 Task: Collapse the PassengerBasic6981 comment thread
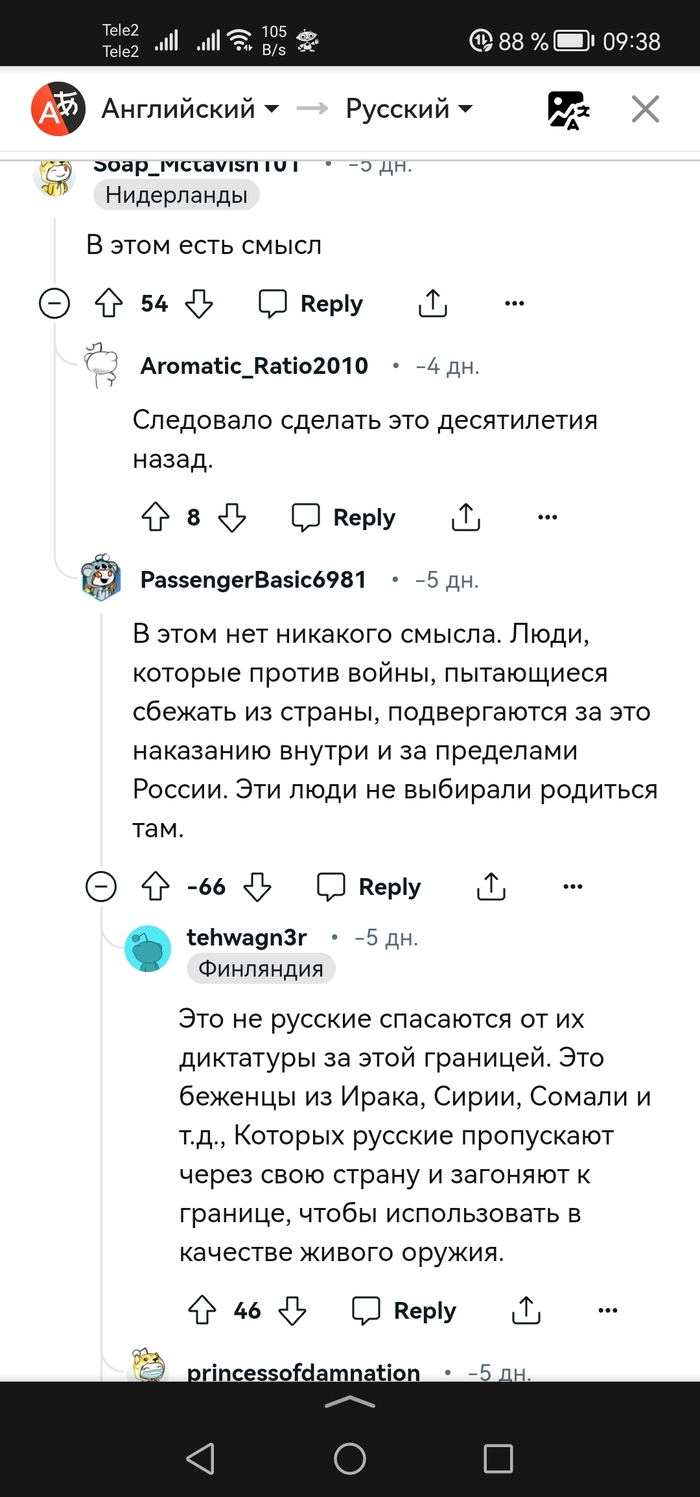[x=101, y=886]
